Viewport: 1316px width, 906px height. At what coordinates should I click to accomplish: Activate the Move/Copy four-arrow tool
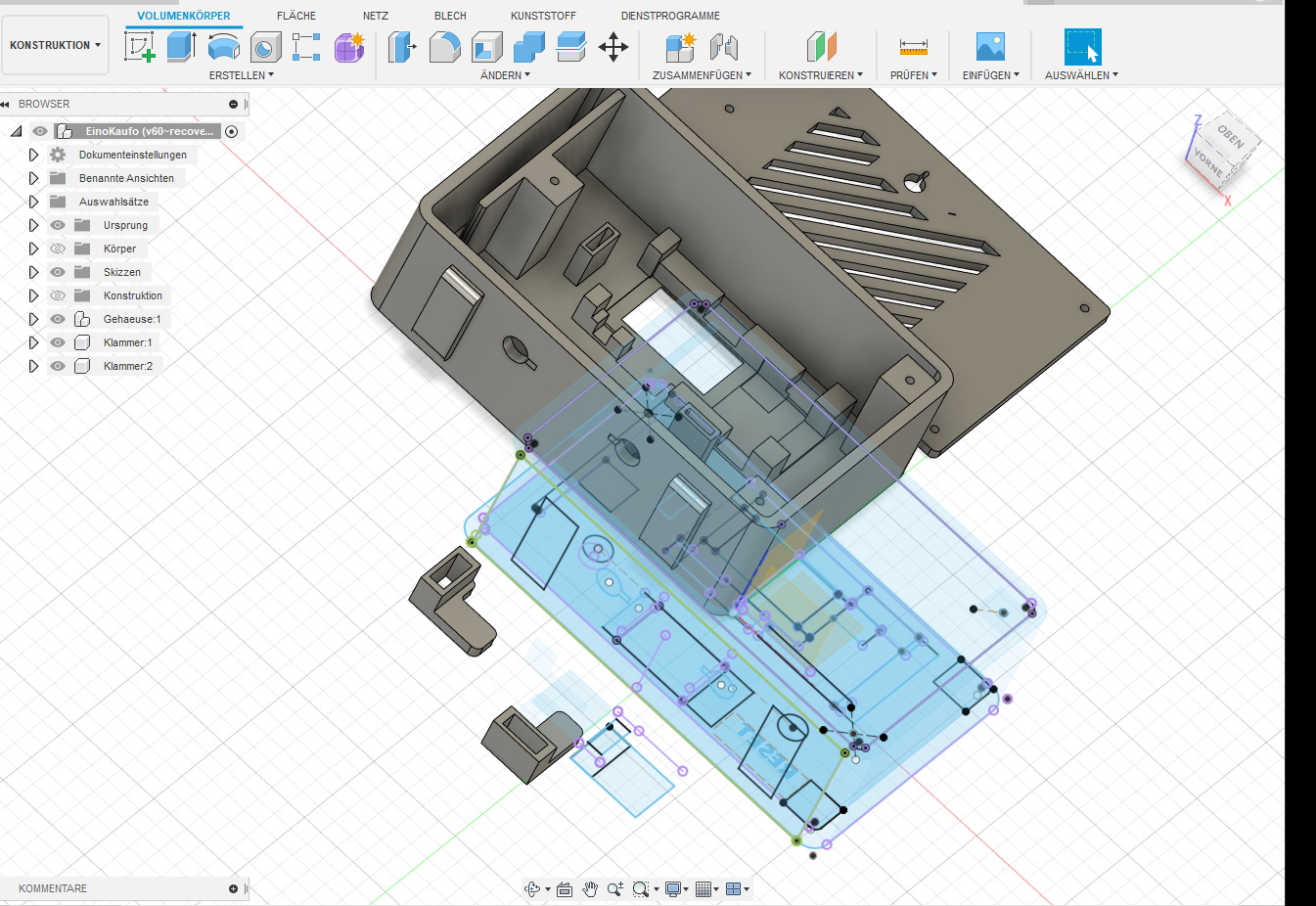point(613,46)
